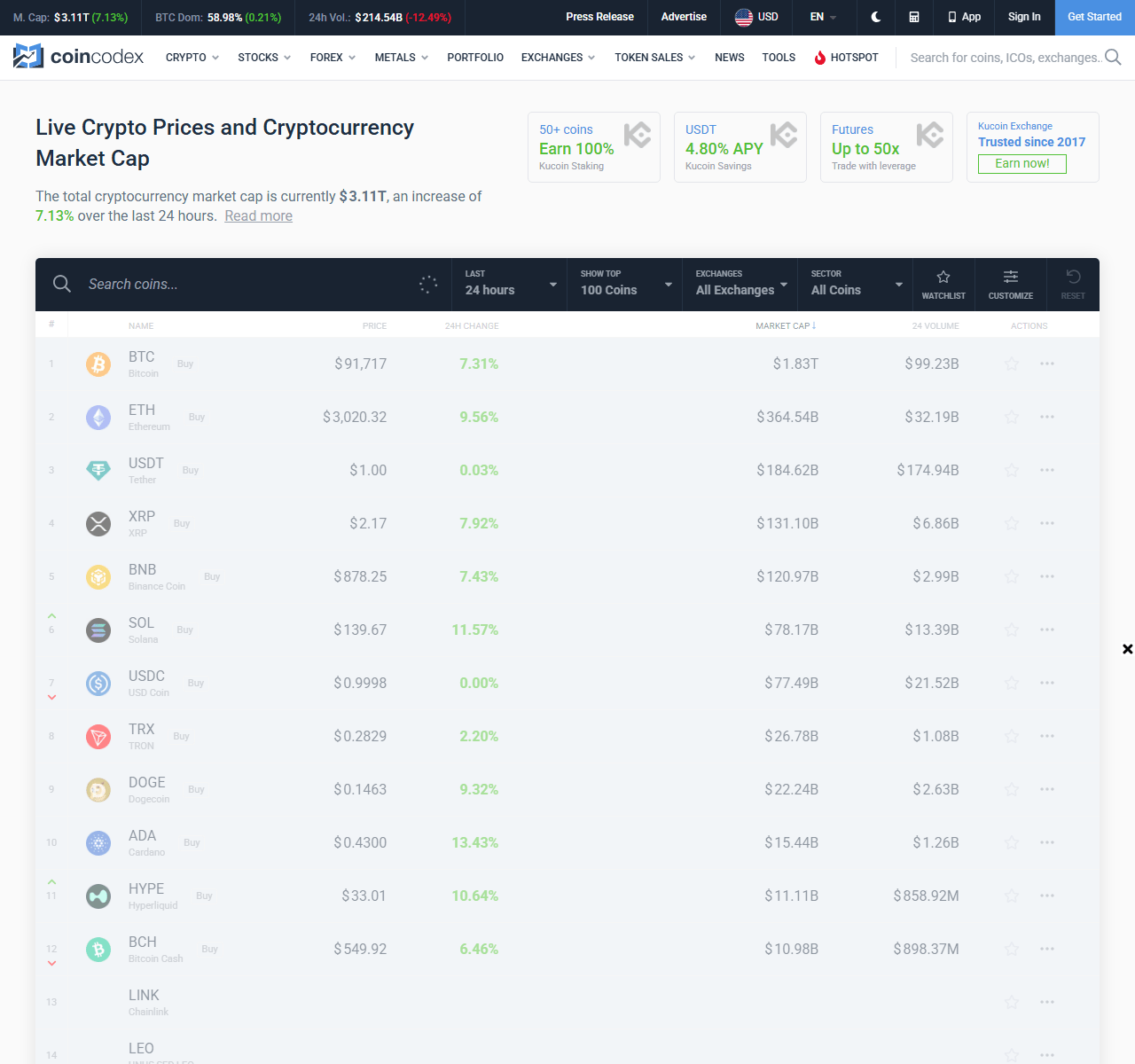Open the Show Top 100 Coins dropdown
The width and height of the screenshot is (1135, 1064).
pos(625,285)
